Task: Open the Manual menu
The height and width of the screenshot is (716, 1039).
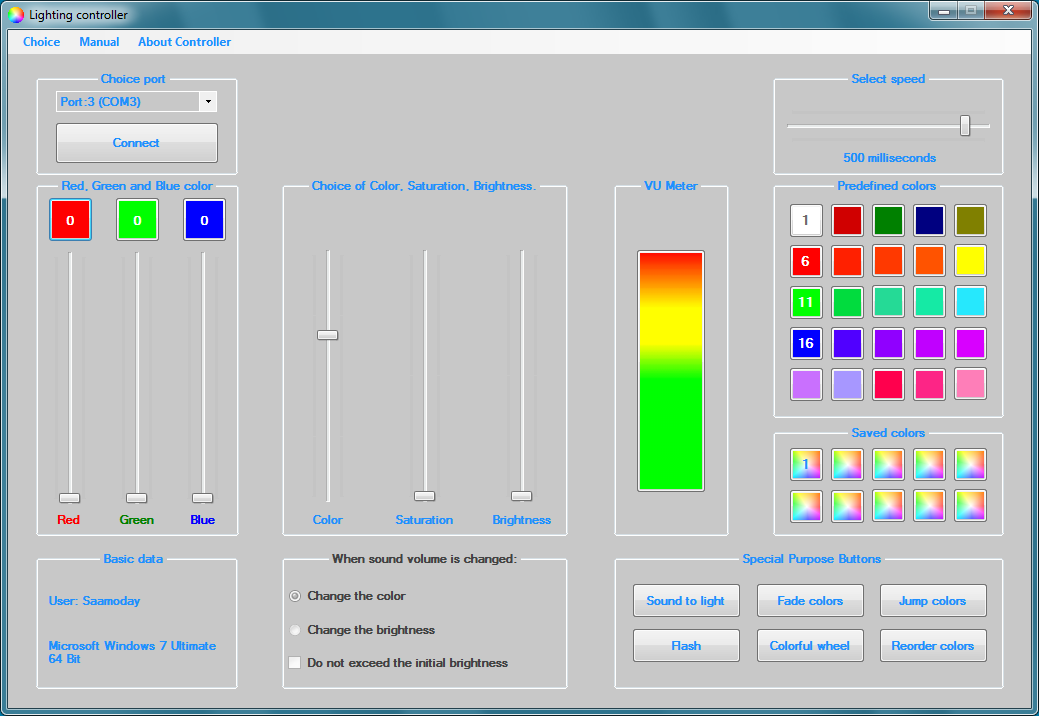Action: click(99, 42)
